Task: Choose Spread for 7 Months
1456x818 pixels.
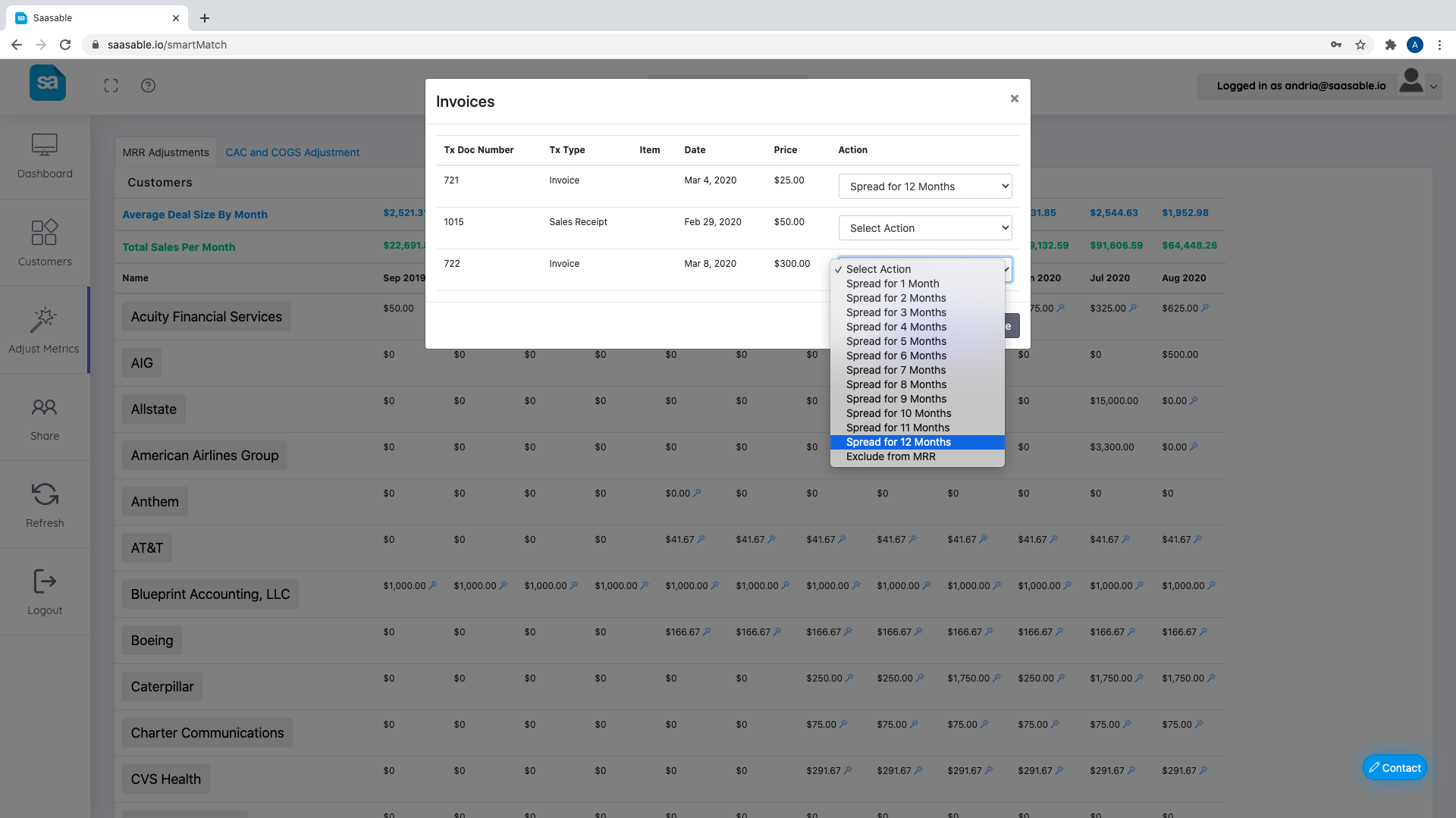Action: (918, 370)
